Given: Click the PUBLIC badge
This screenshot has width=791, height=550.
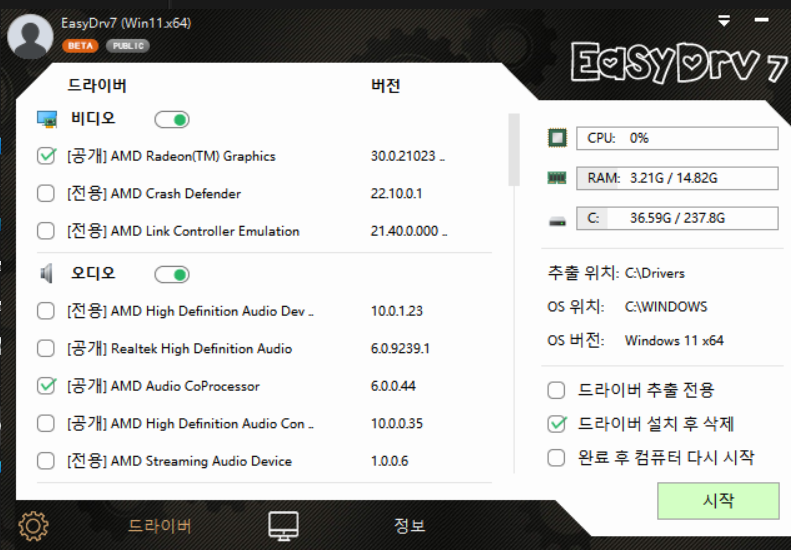Looking at the screenshot, I should click(128, 46).
